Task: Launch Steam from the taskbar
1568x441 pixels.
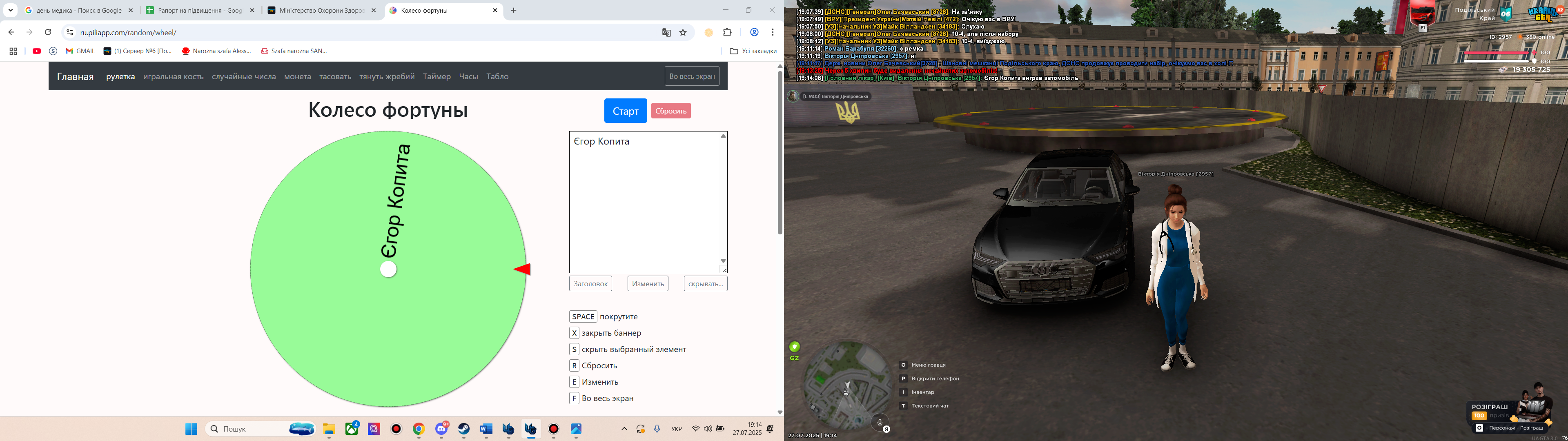Action: point(464,430)
